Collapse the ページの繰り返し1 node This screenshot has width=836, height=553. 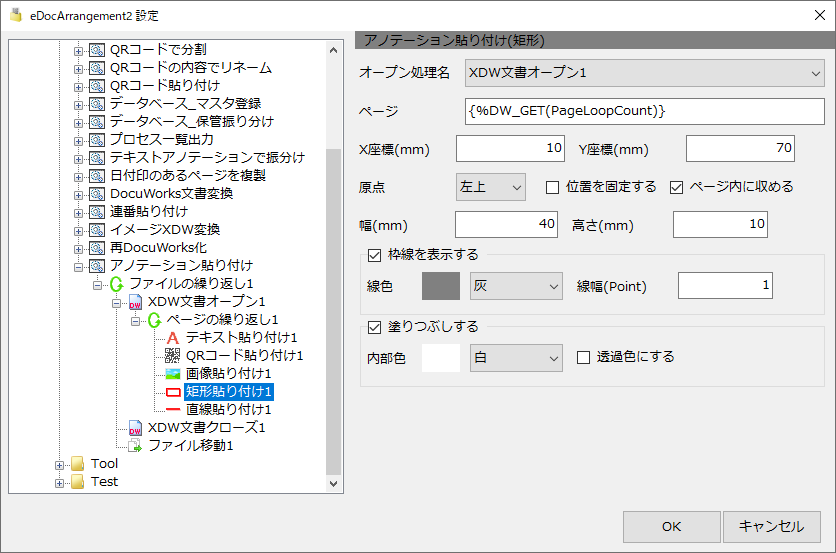point(135,321)
